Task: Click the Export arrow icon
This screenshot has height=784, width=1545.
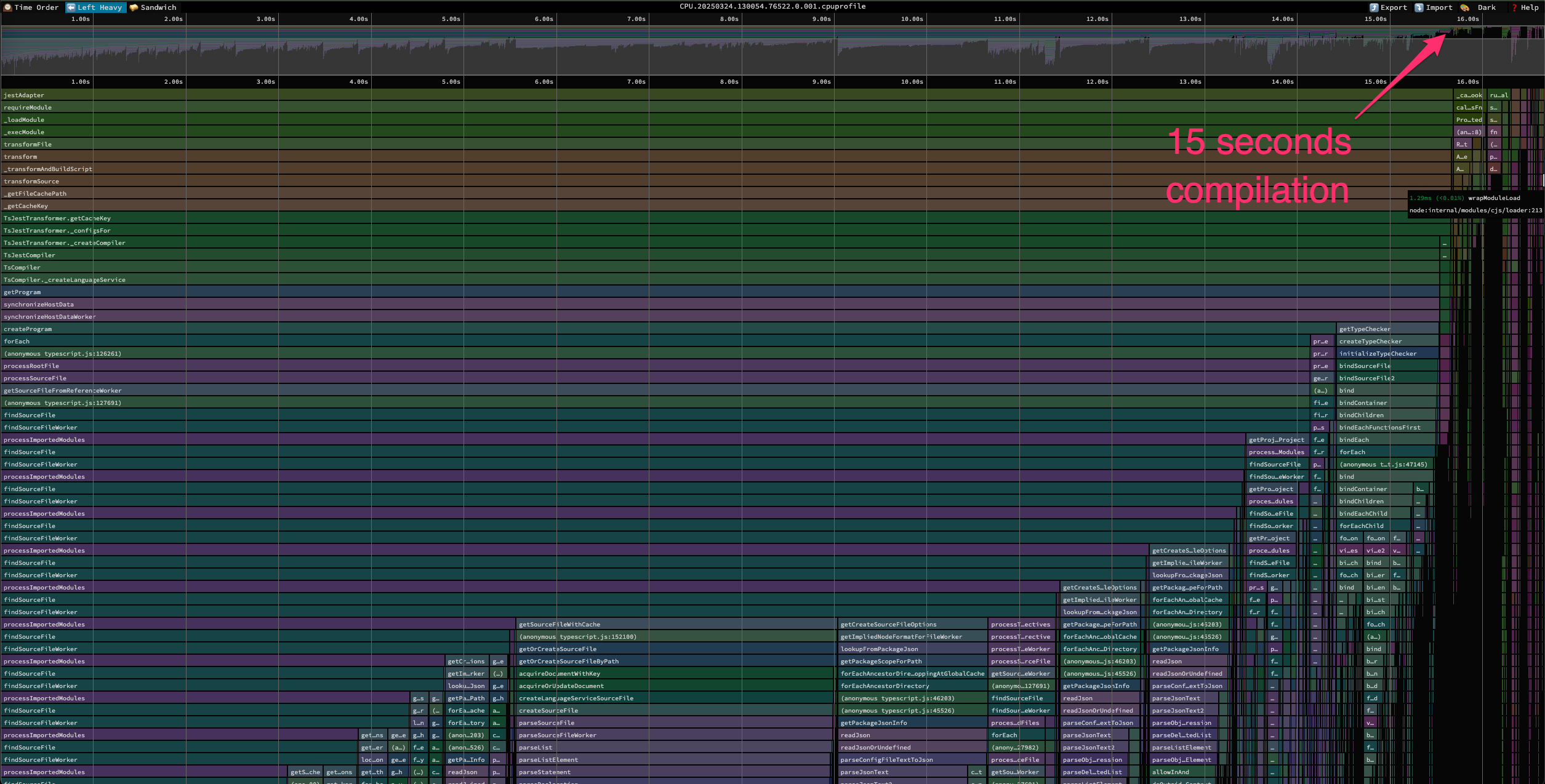Action: click(x=1374, y=7)
